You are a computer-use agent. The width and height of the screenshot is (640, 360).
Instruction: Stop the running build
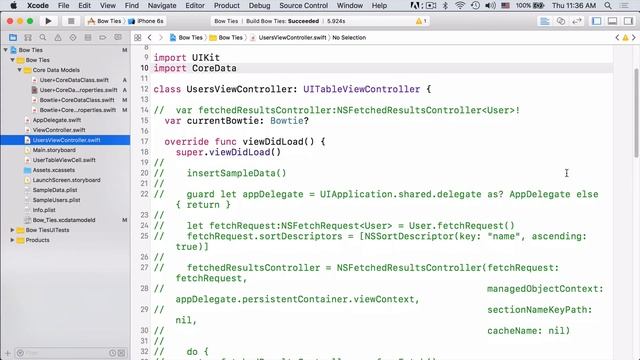pyautogui.click(x=71, y=21)
